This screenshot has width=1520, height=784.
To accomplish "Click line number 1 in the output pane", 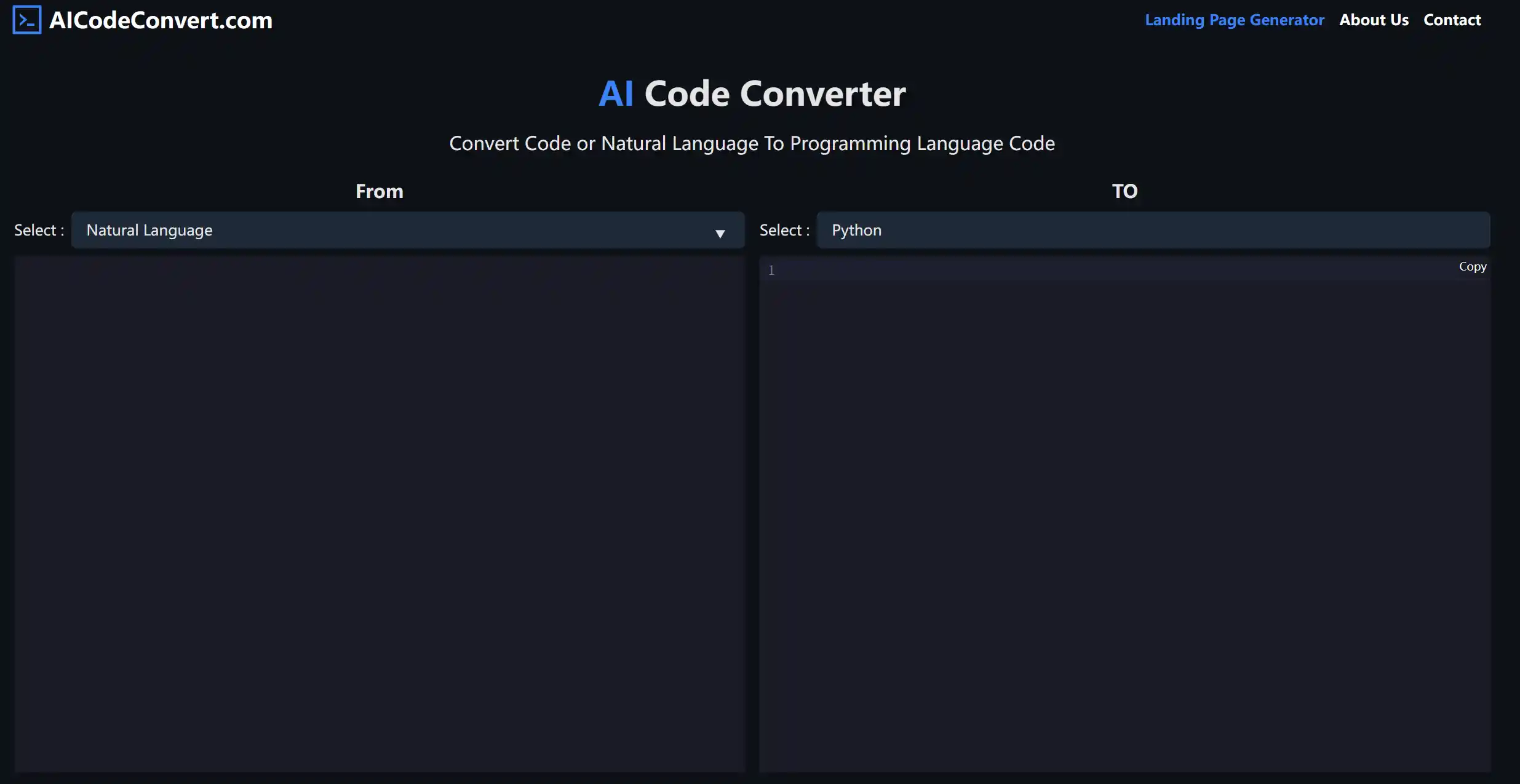I will click(771, 269).
